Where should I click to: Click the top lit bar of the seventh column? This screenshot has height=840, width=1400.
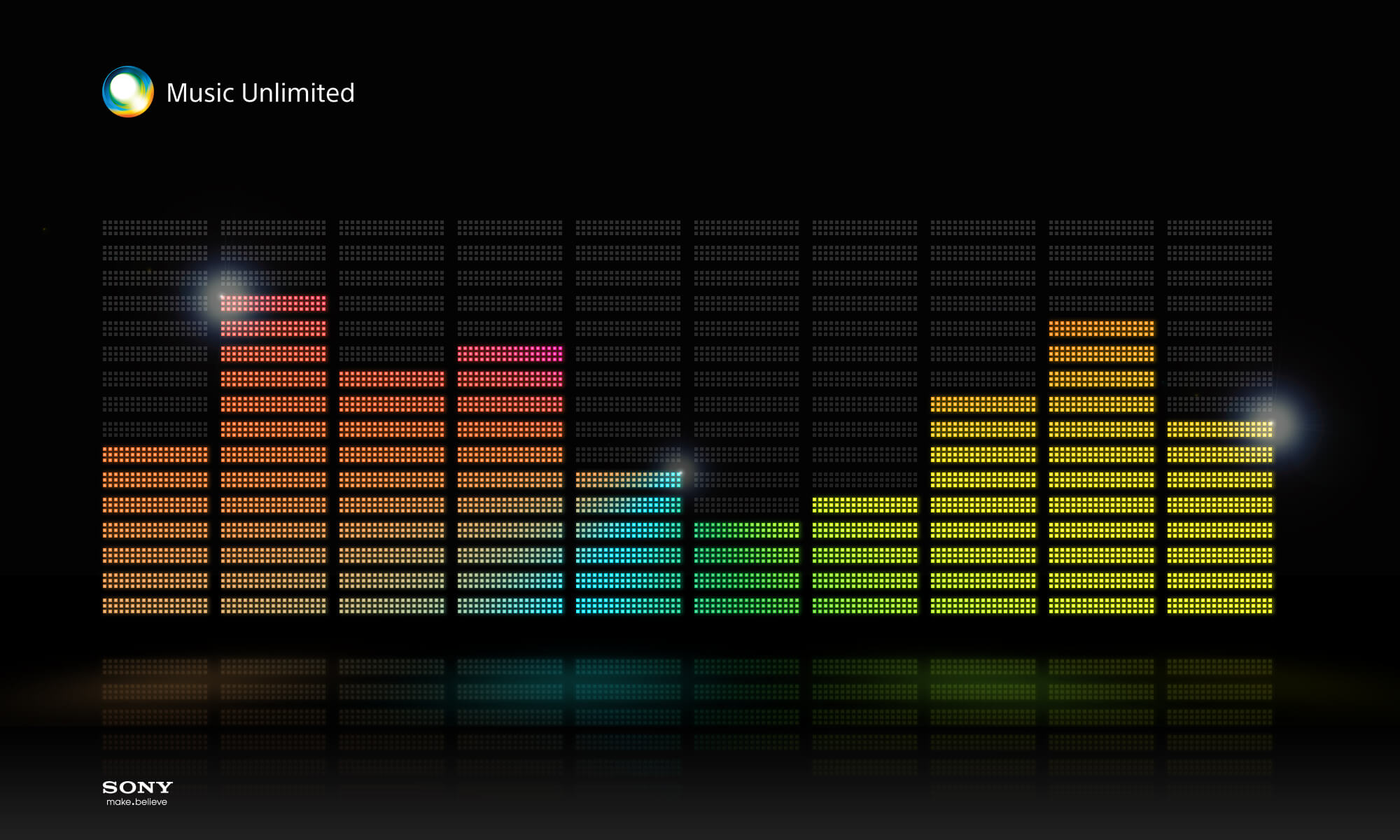point(864,505)
